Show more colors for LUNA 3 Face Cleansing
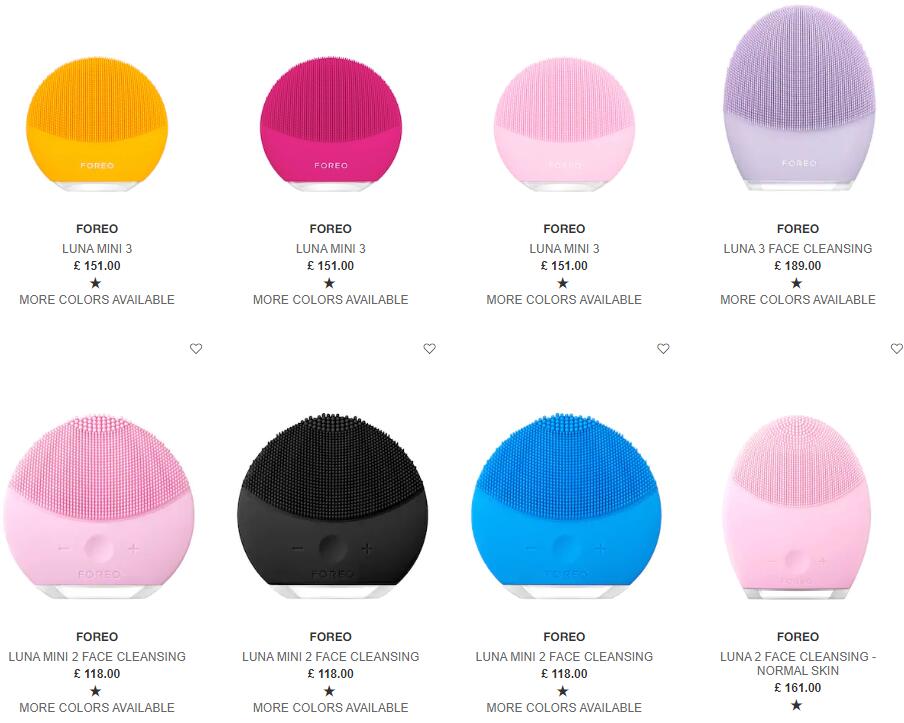This screenshot has height=723, width=904. click(798, 300)
